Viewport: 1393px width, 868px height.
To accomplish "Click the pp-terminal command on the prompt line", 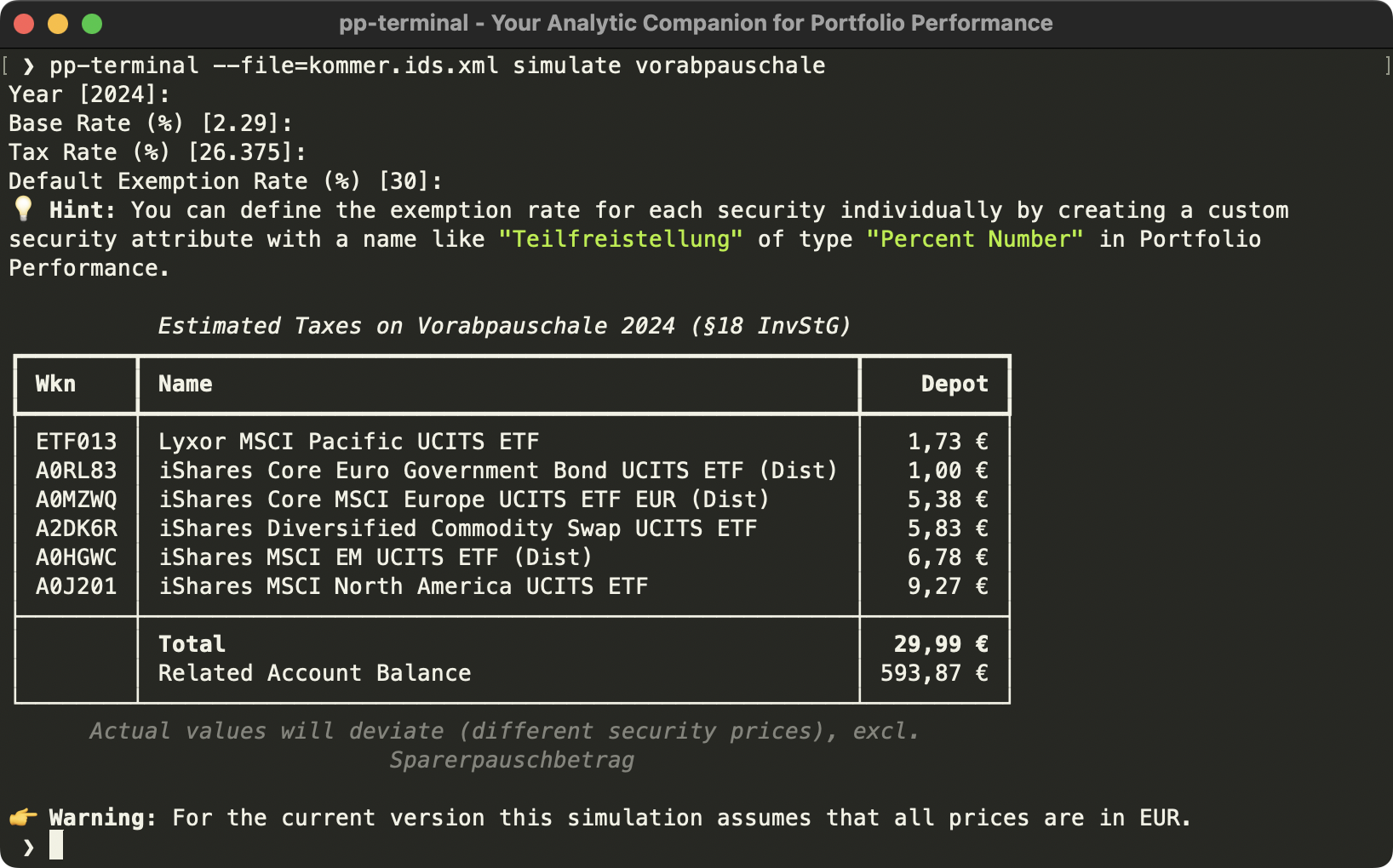I will pos(124,66).
